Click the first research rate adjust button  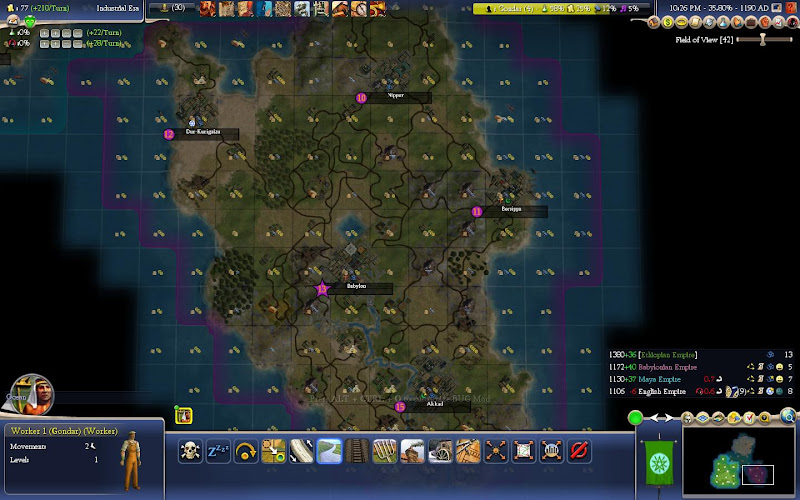(44, 33)
